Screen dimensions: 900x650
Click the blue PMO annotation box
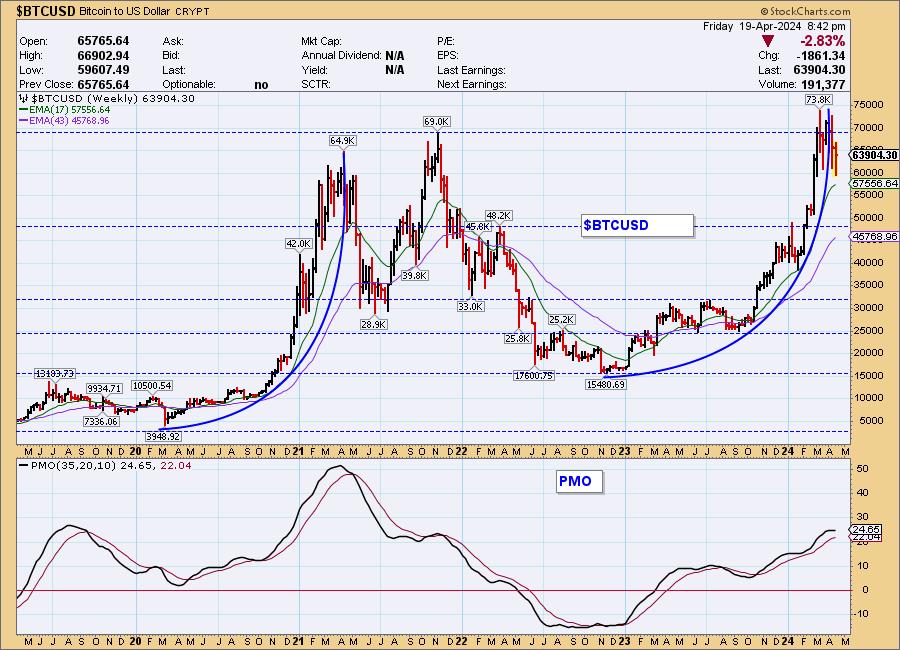coord(579,481)
